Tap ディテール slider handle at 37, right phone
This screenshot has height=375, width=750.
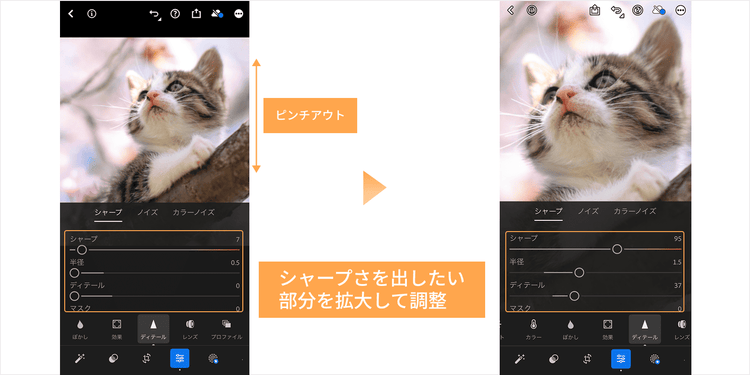click(574, 296)
